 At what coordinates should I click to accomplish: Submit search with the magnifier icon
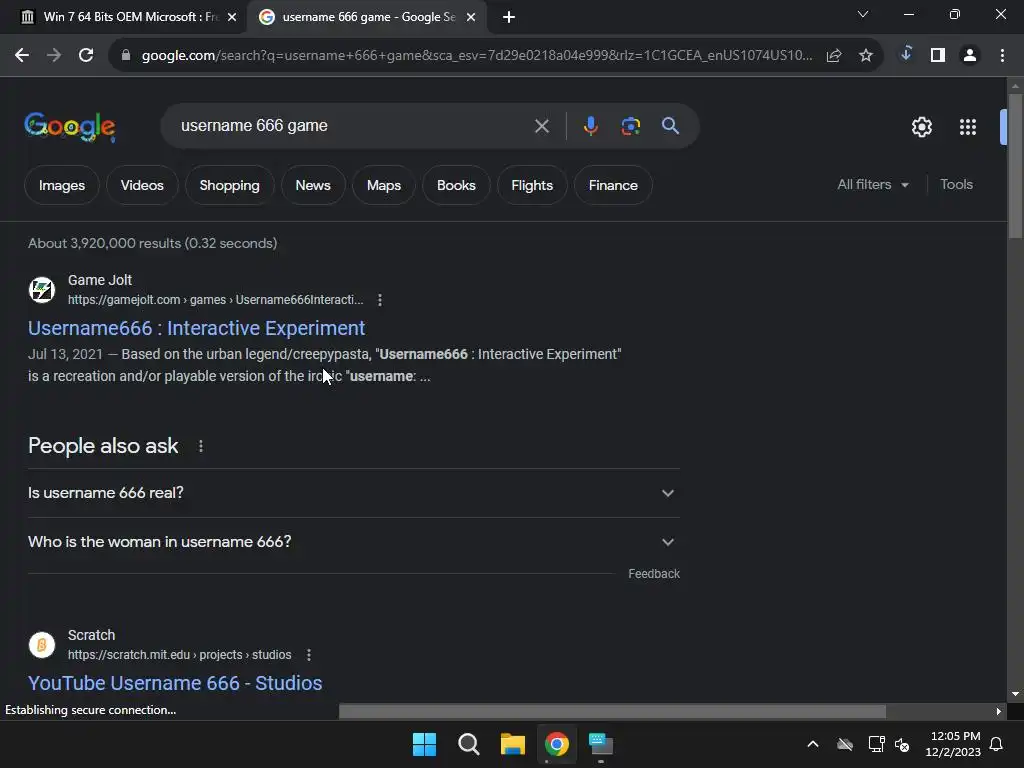click(x=670, y=126)
